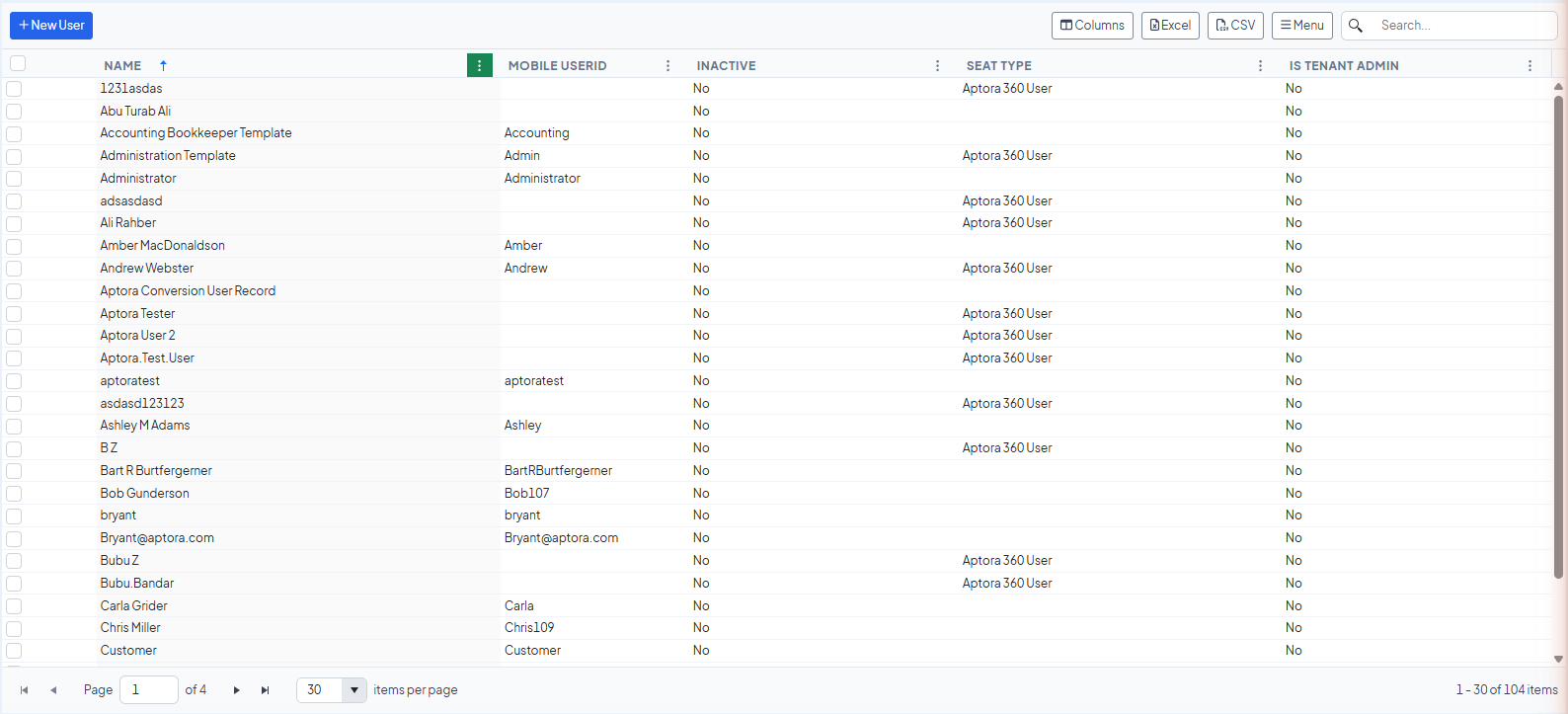The height and width of the screenshot is (714, 1568).
Task: Export the list to CSV
Action: [1235, 26]
